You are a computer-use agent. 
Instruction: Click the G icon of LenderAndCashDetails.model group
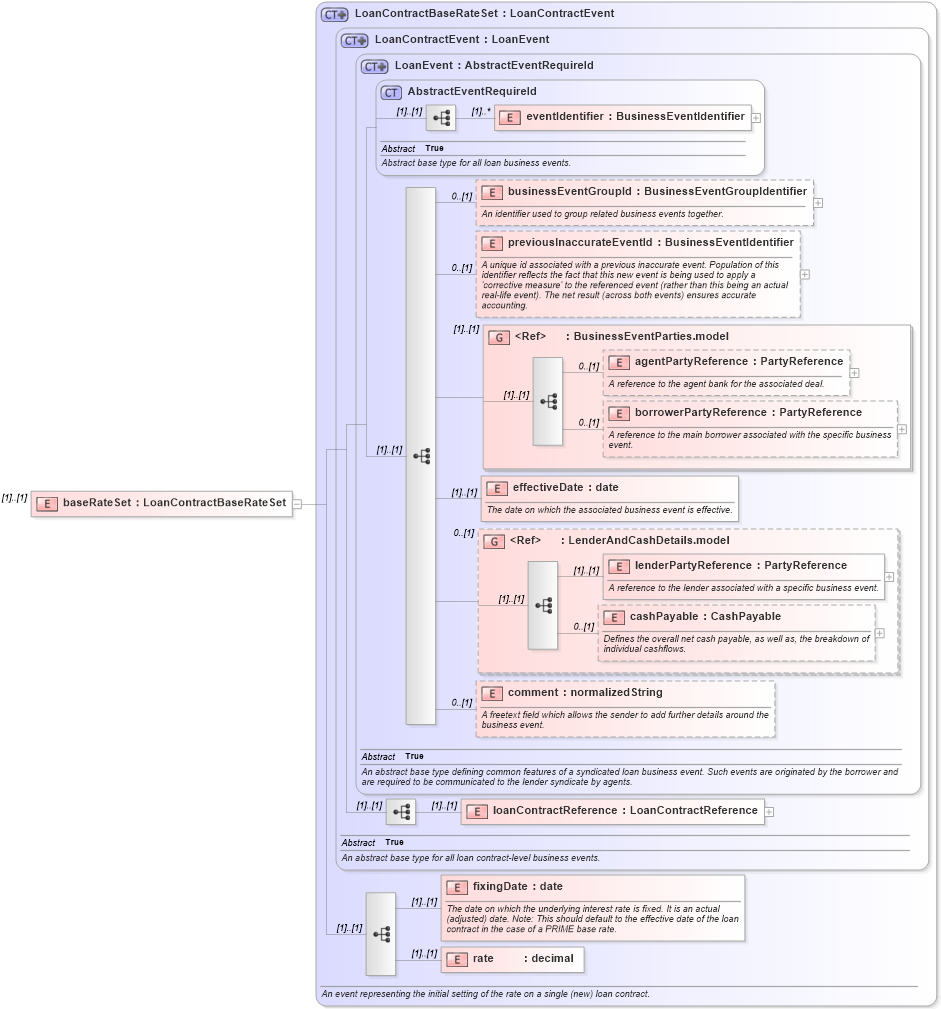tap(496, 540)
